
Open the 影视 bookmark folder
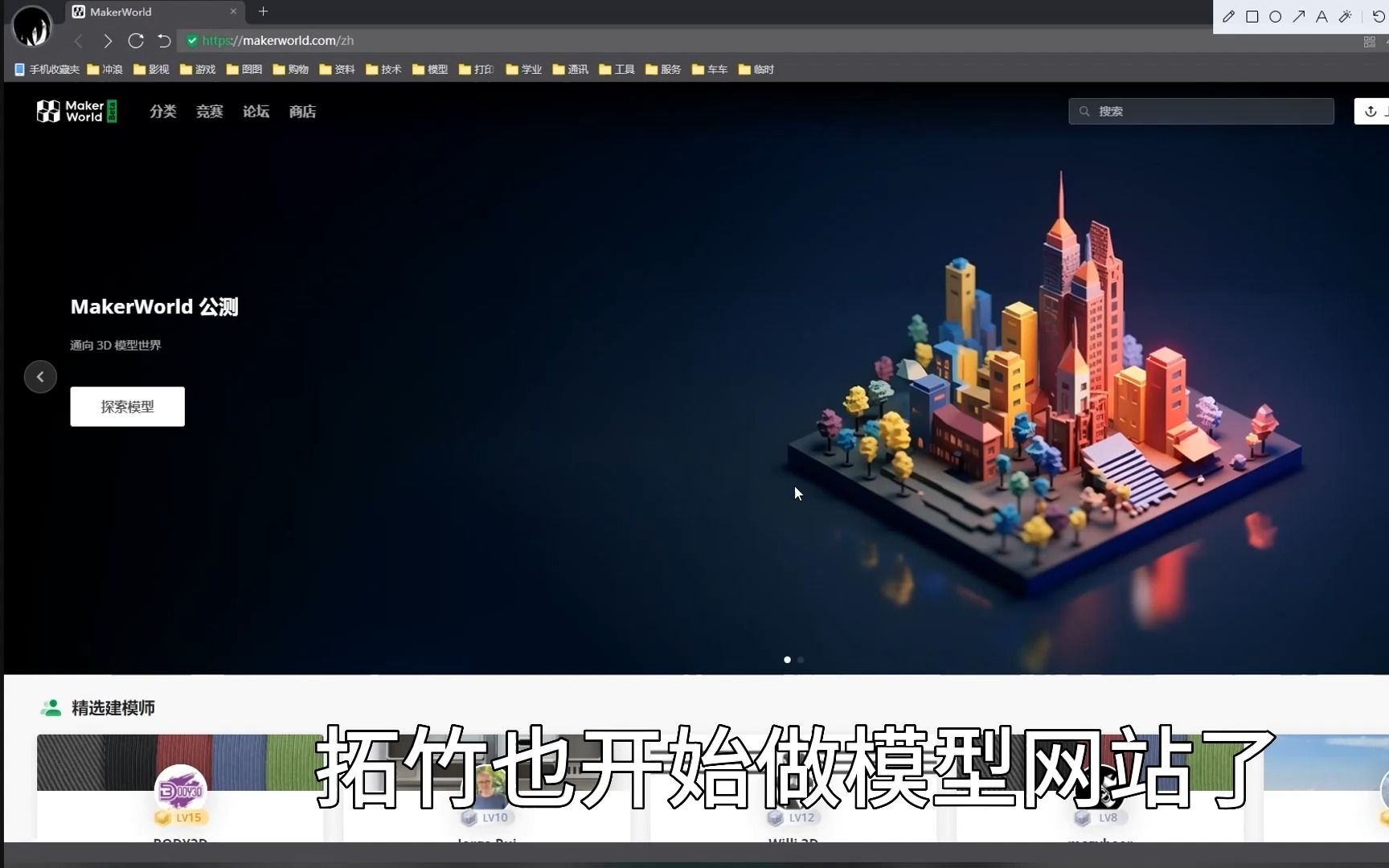click(x=151, y=69)
